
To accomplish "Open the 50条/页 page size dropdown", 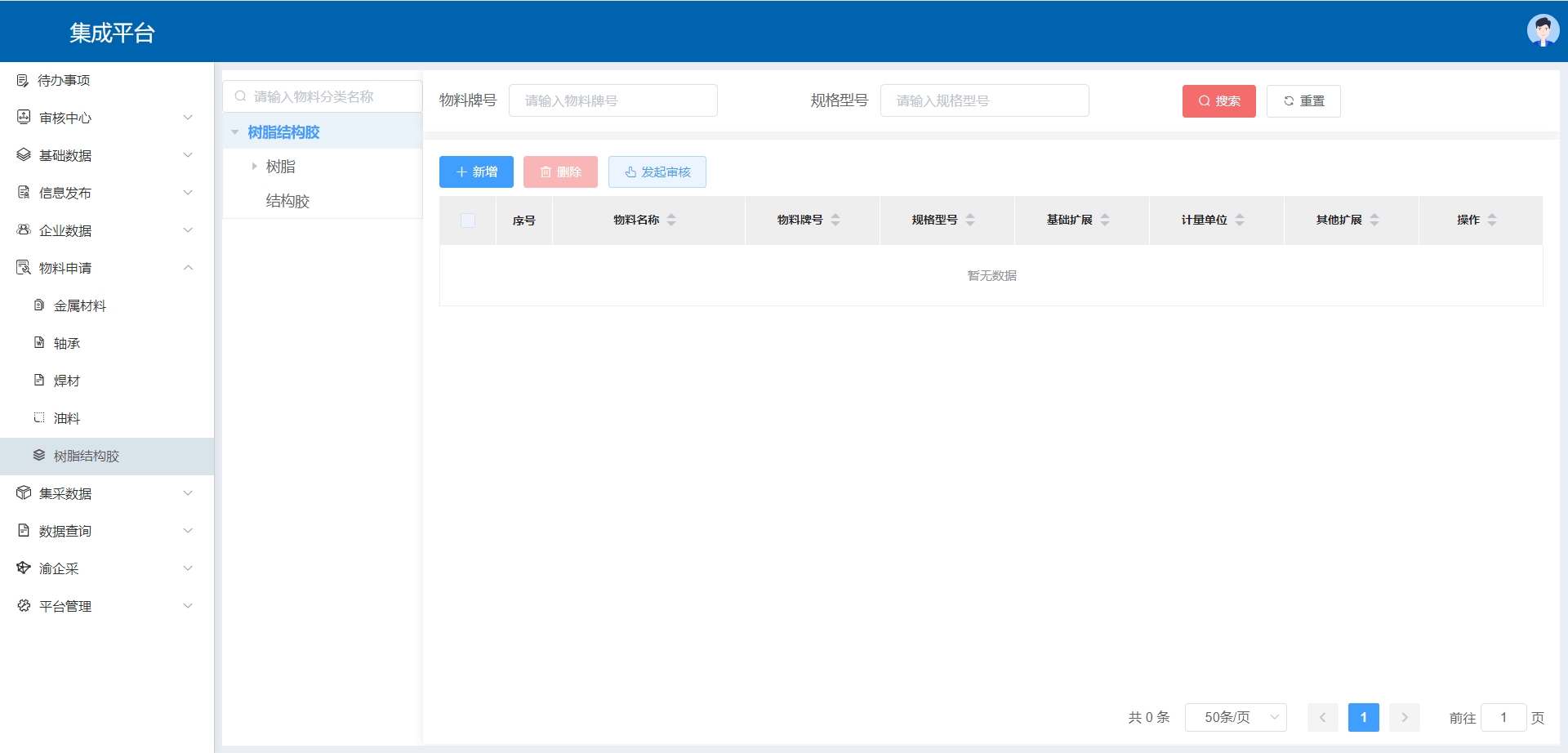I will tap(1236, 717).
